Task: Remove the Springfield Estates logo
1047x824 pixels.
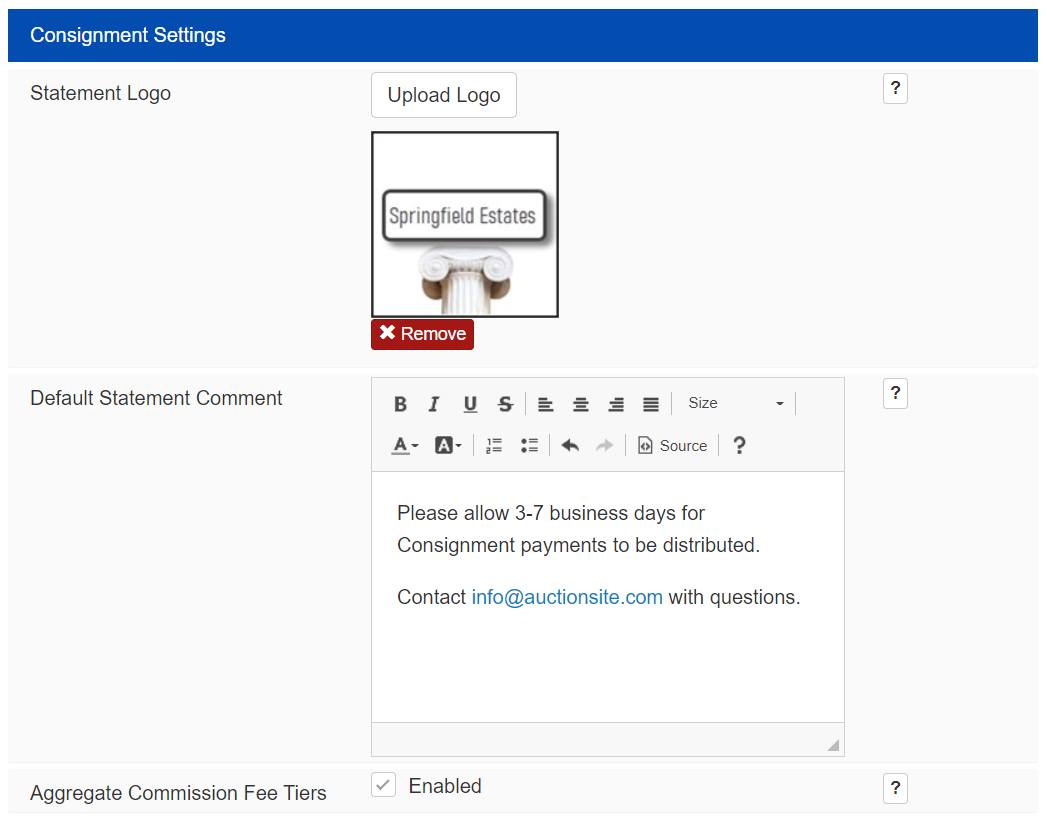Action: point(422,334)
